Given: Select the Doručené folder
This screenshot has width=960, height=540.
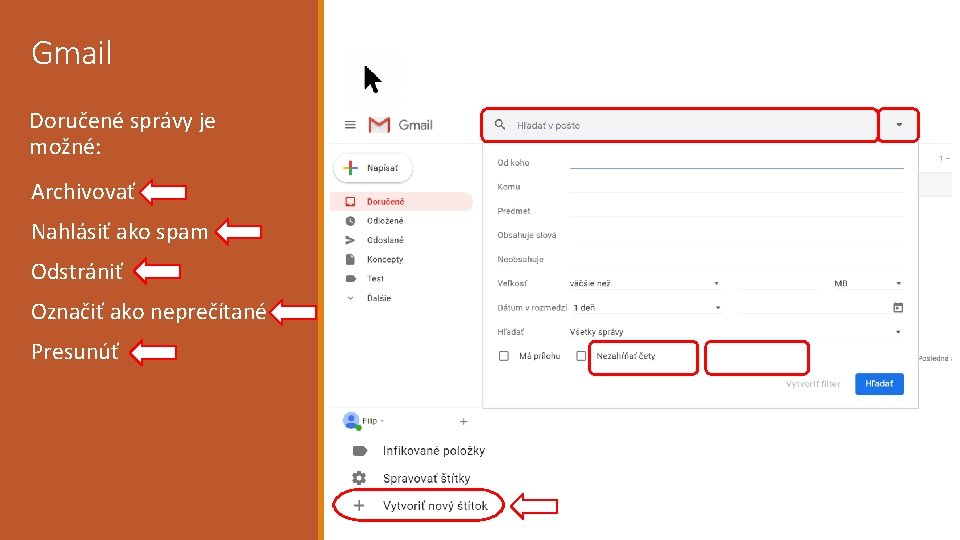Looking at the screenshot, I should [x=402, y=201].
